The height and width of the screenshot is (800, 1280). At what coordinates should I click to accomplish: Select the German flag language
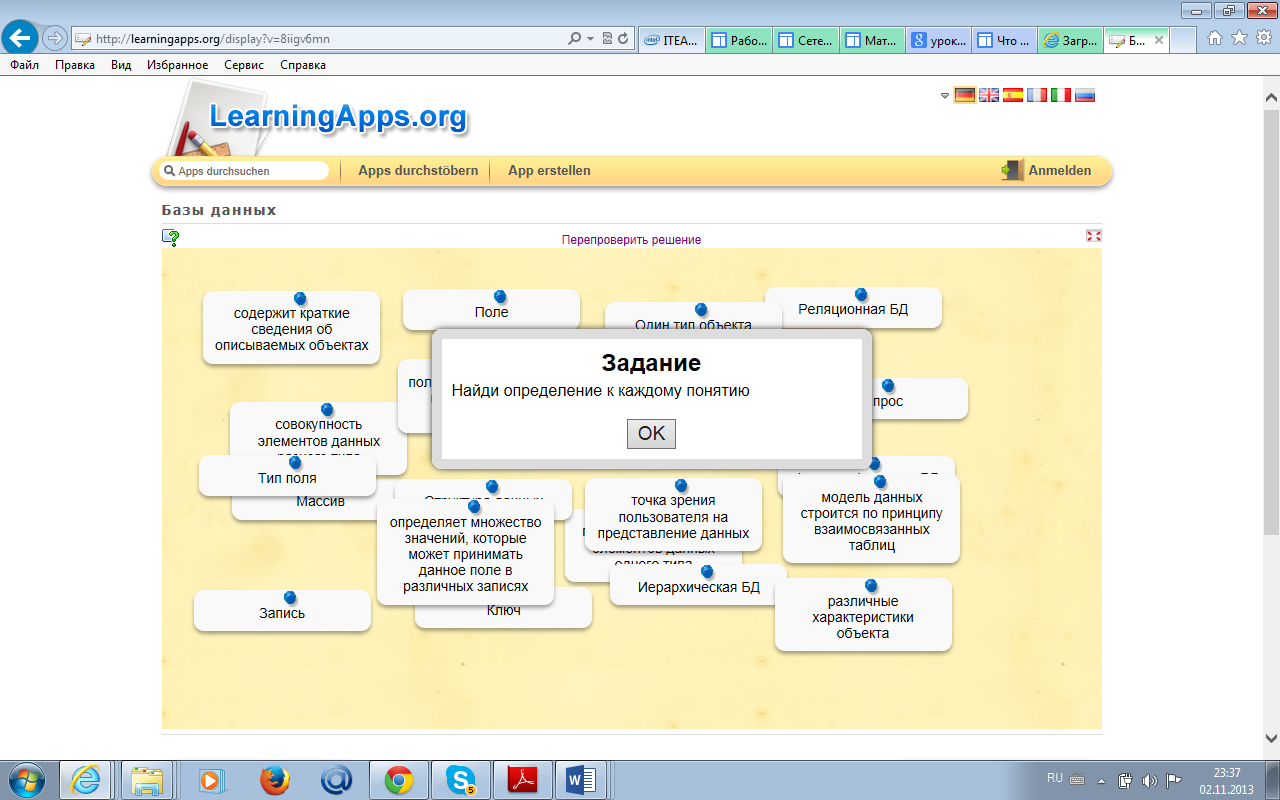[x=965, y=95]
